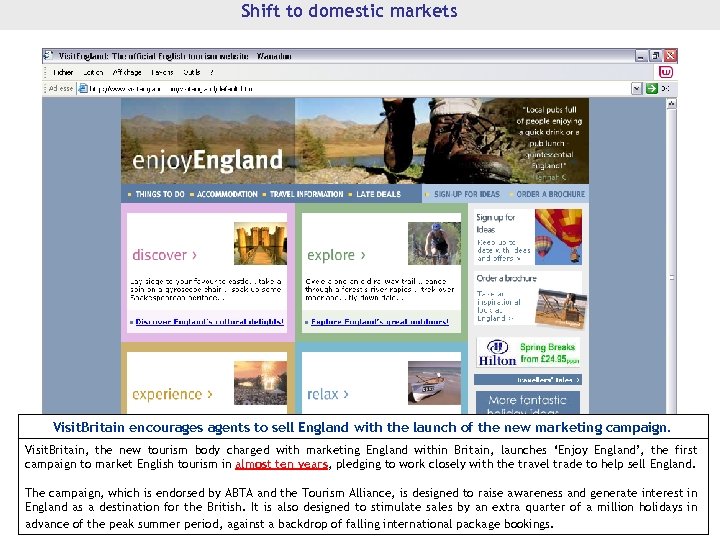The height and width of the screenshot is (540, 720).
Task: Click Sign up for Ideas sidebar text
Action: [x=495, y=223]
